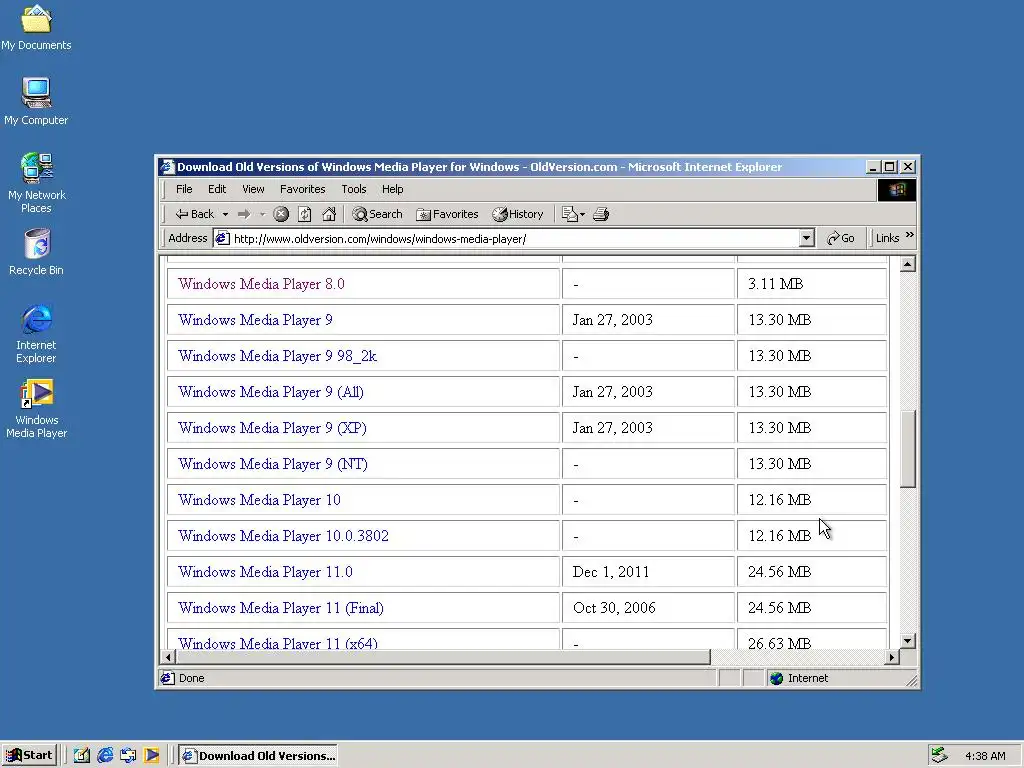Click the system tray network icon

[x=939, y=756]
